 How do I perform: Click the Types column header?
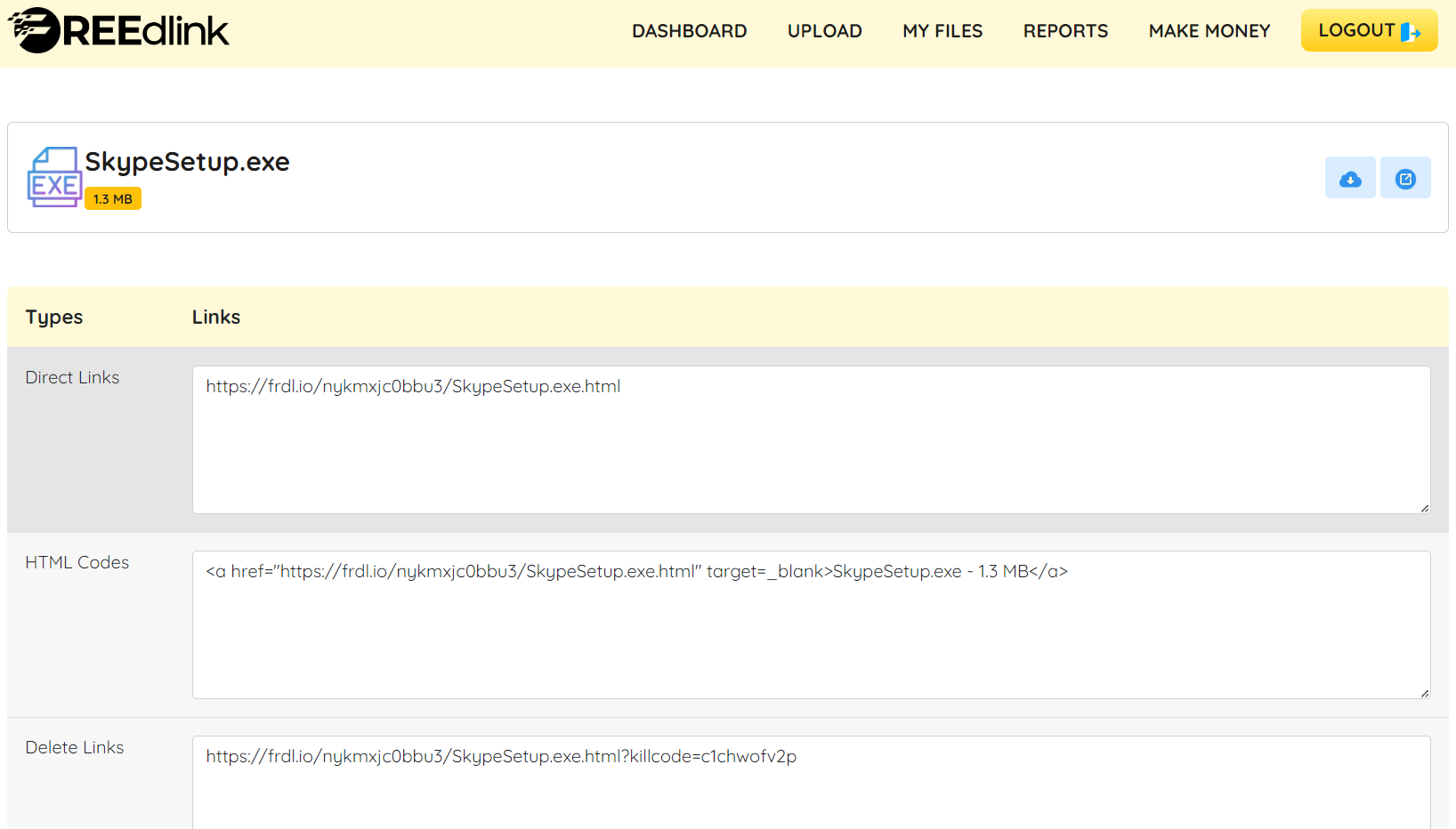(x=54, y=317)
